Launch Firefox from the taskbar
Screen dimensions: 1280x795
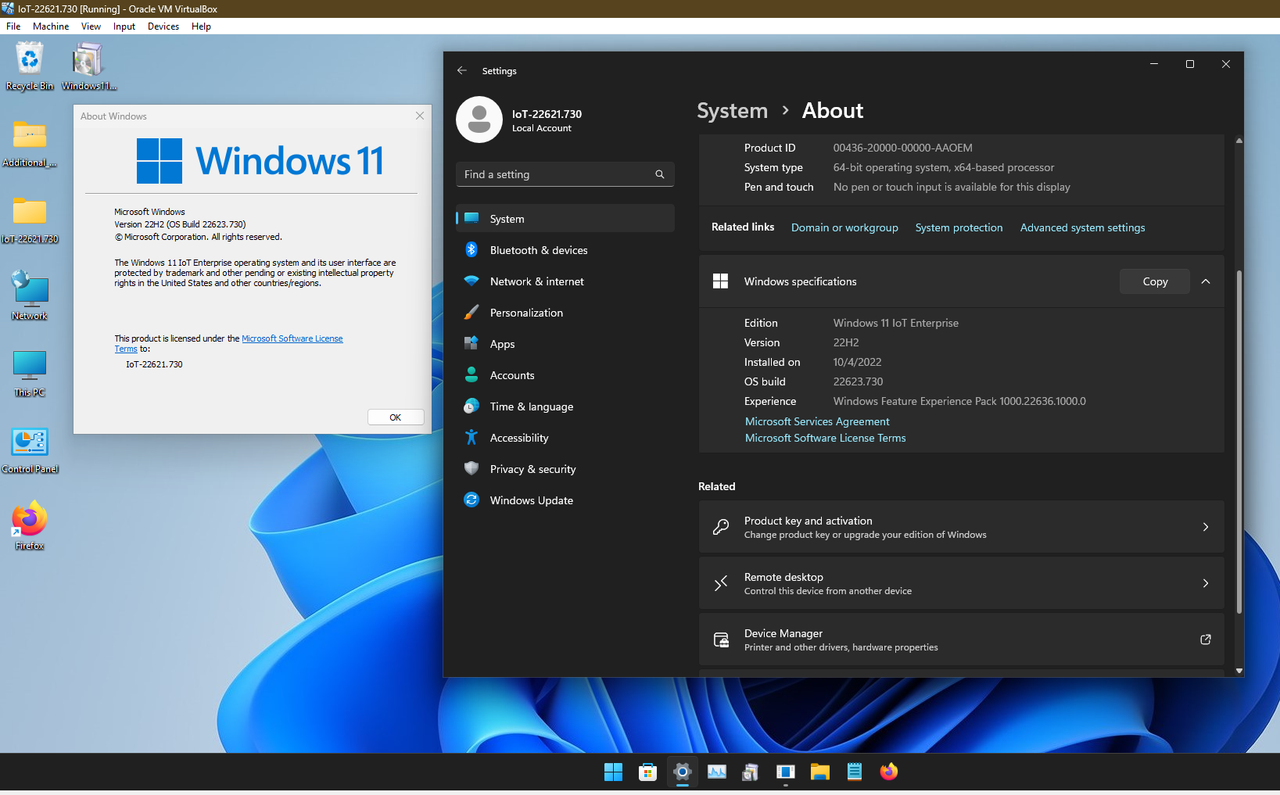pos(889,771)
